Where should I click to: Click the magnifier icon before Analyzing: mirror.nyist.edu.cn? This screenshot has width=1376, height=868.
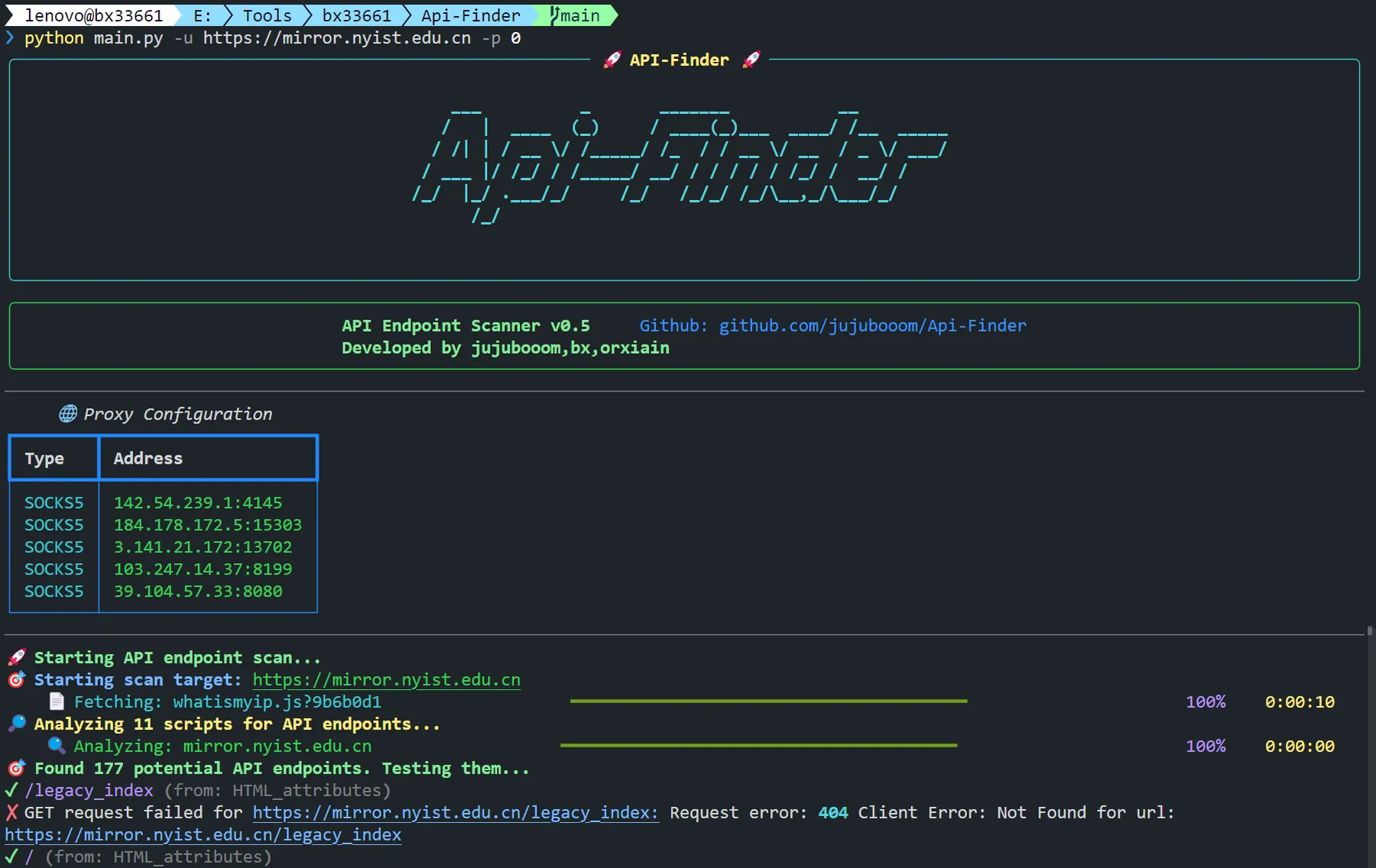[57, 746]
